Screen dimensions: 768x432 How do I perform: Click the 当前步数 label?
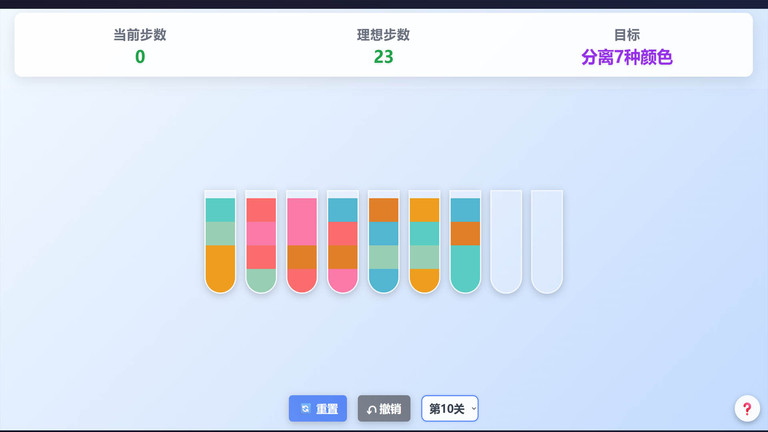point(140,35)
